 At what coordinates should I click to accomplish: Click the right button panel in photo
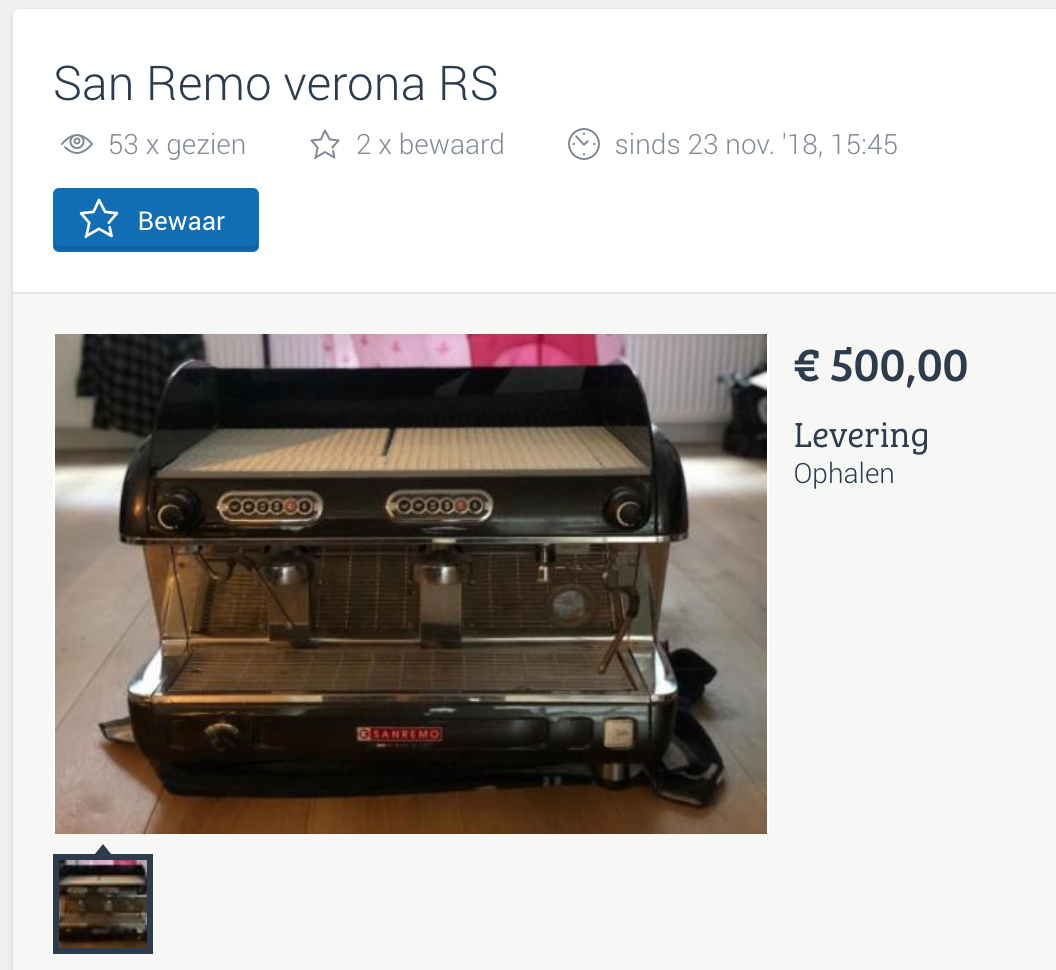(x=439, y=505)
